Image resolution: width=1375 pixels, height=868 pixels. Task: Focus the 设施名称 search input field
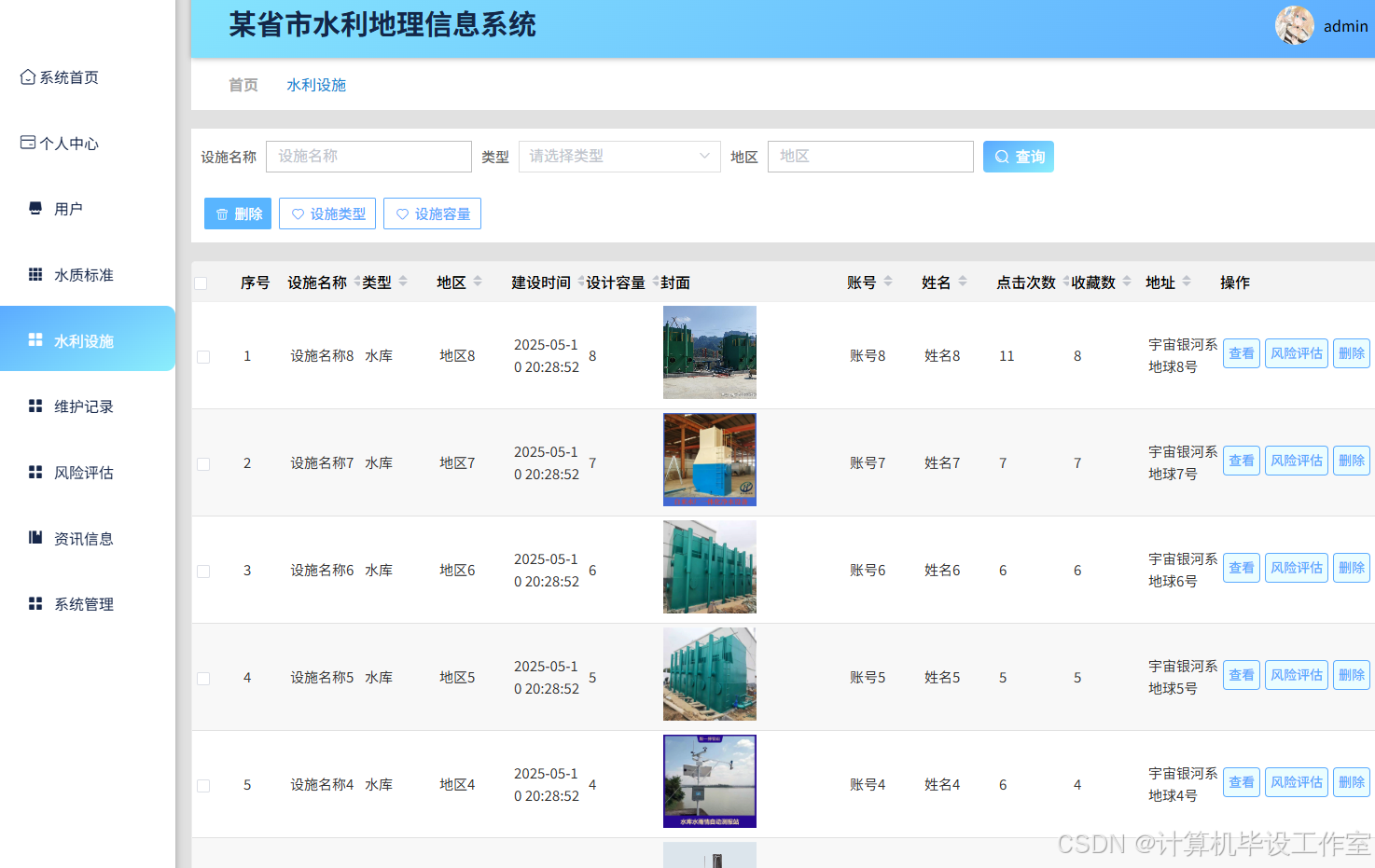tap(368, 157)
